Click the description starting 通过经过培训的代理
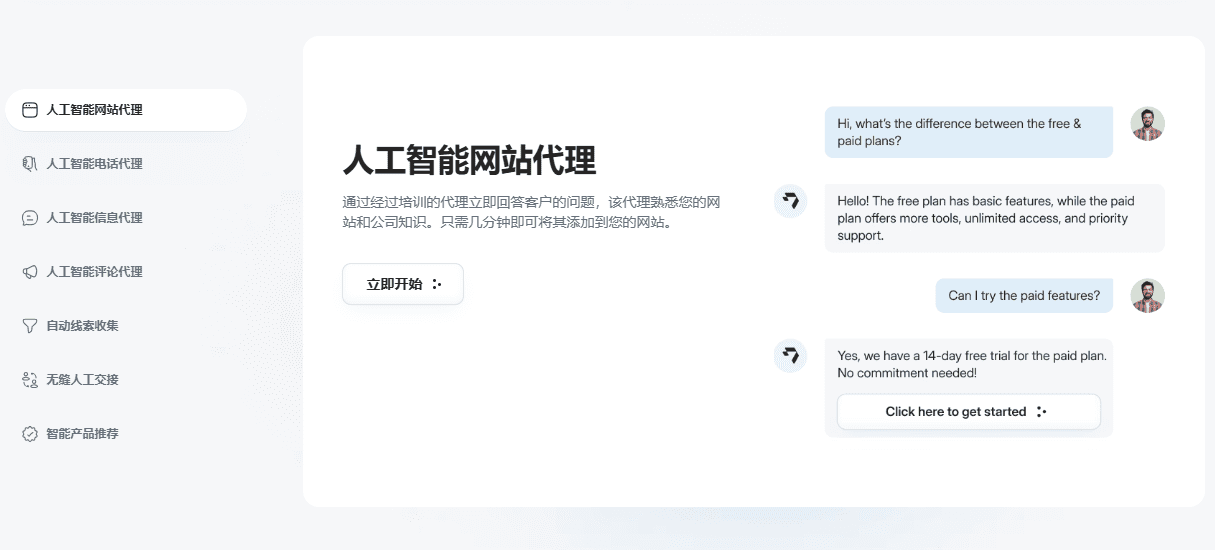The width and height of the screenshot is (1215, 550). click(531, 212)
